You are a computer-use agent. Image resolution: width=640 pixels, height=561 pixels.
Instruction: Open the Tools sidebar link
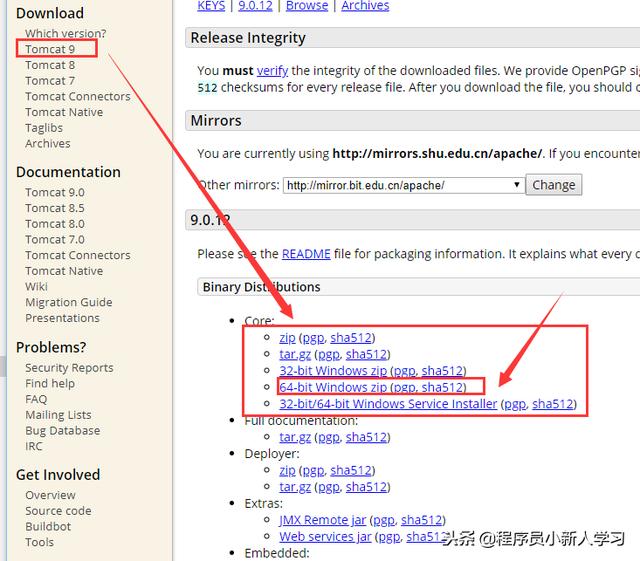coord(39,543)
